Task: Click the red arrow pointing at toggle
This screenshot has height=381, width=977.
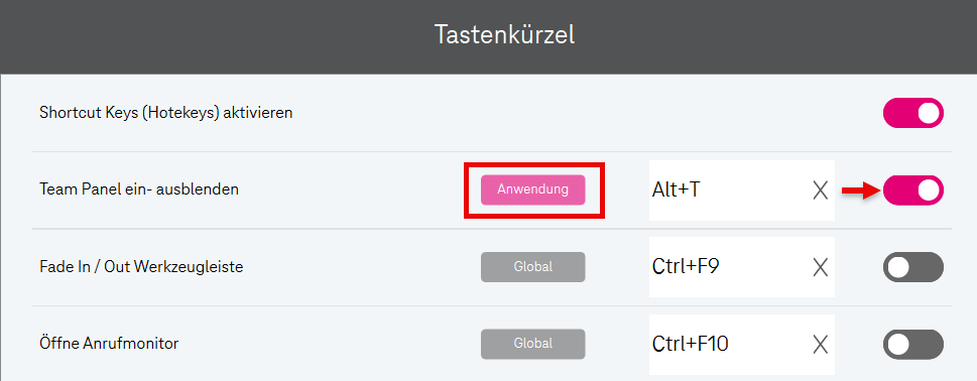Action: [861, 191]
